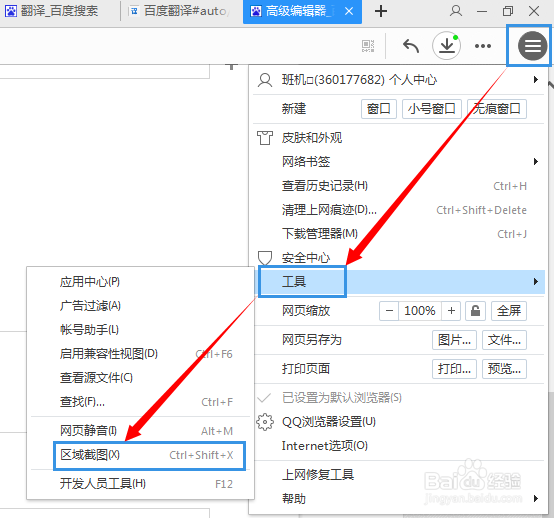Expand the 个人中心 submenu arrow
The image size is (554, 518).
point(536,80)
